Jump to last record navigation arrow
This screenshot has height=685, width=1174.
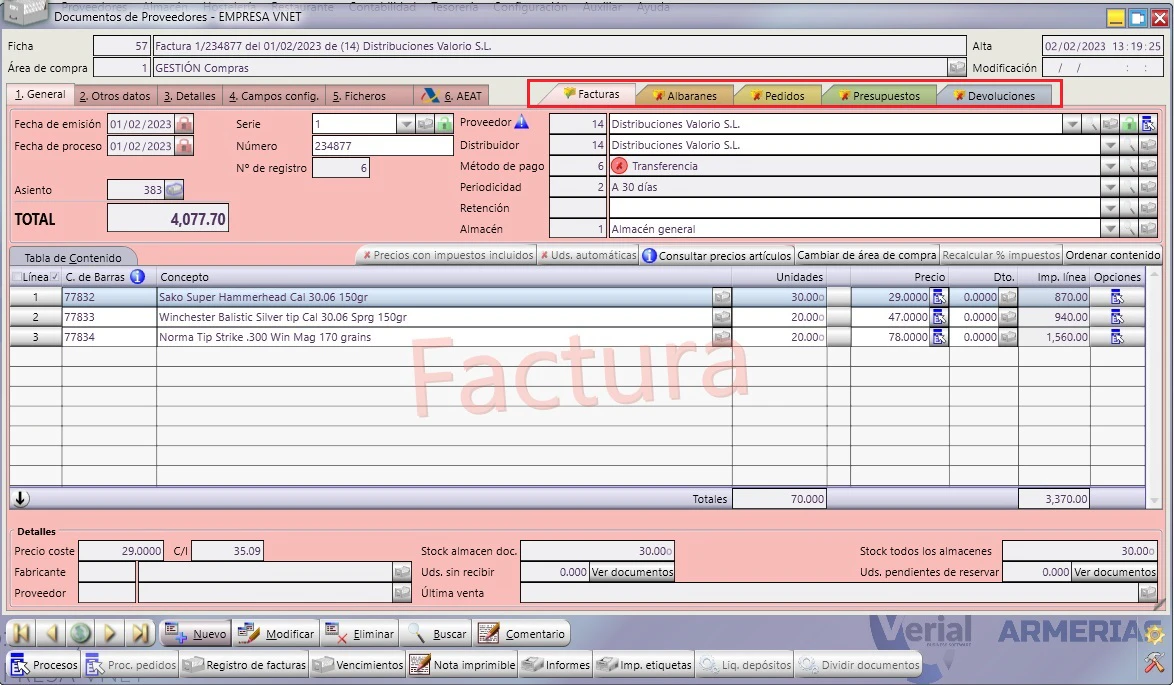tap(140, 633)
